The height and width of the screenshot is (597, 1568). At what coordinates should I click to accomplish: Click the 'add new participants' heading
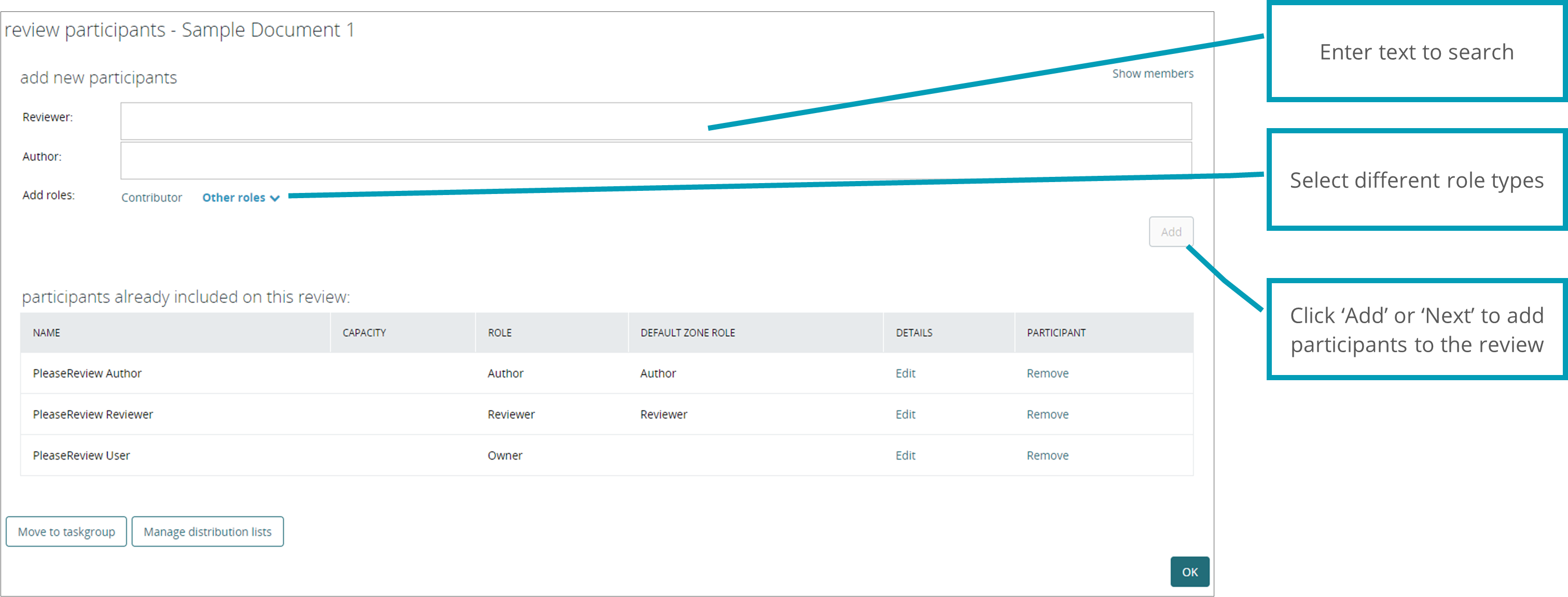click(x=98, y=78)
